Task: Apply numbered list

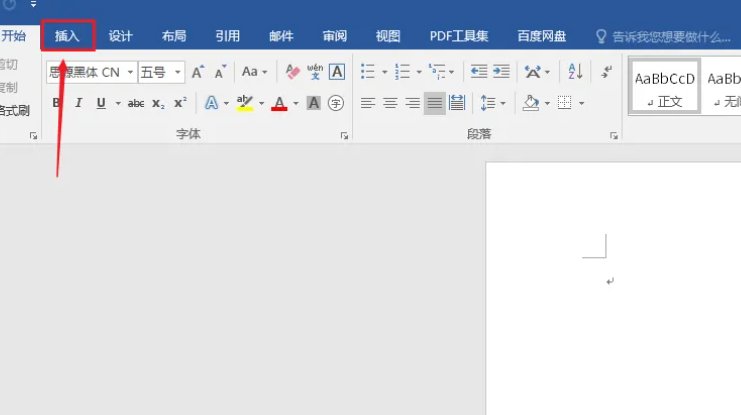Action: (x=402, y=72)
